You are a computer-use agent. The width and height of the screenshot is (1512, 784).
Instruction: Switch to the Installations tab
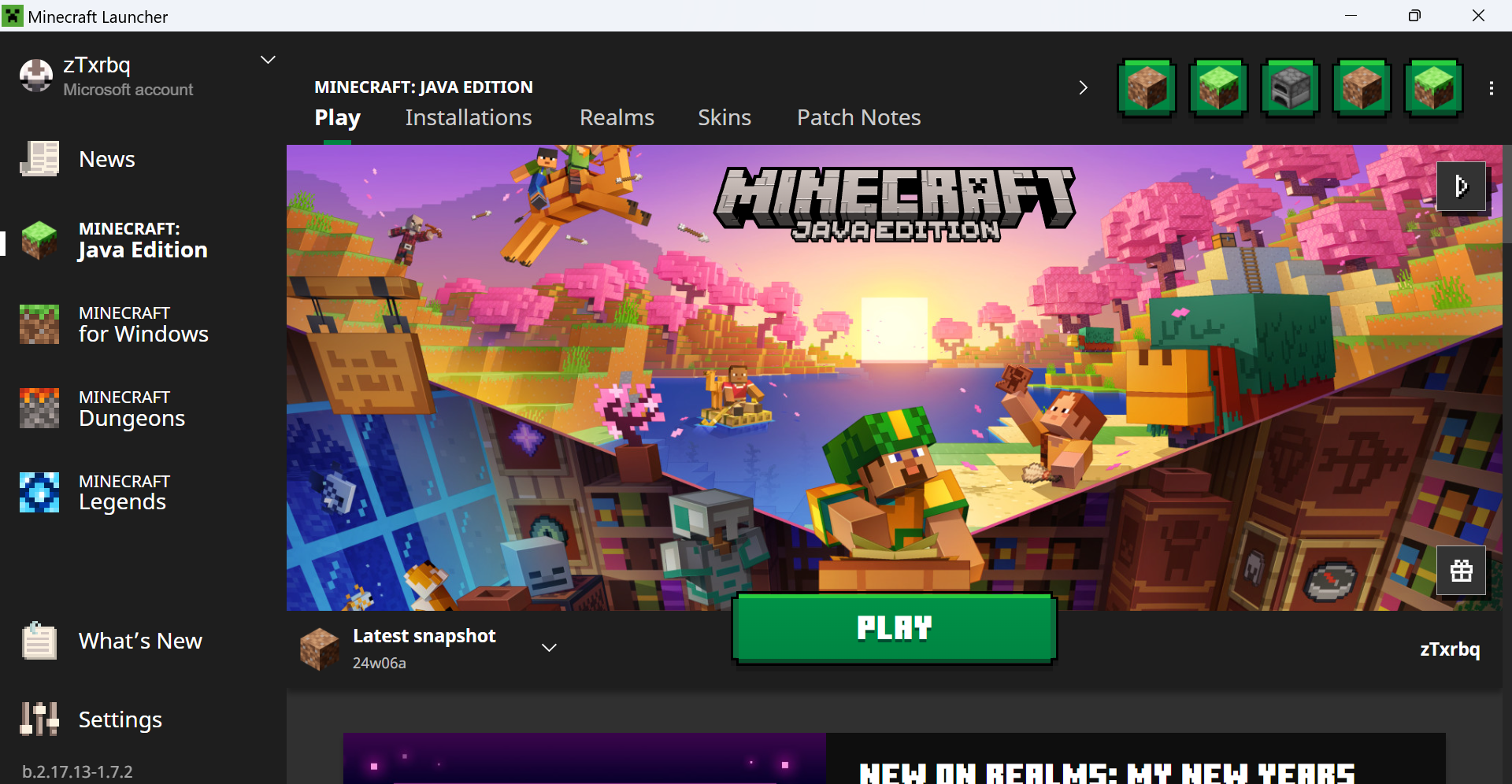click(x=469, y=118)
